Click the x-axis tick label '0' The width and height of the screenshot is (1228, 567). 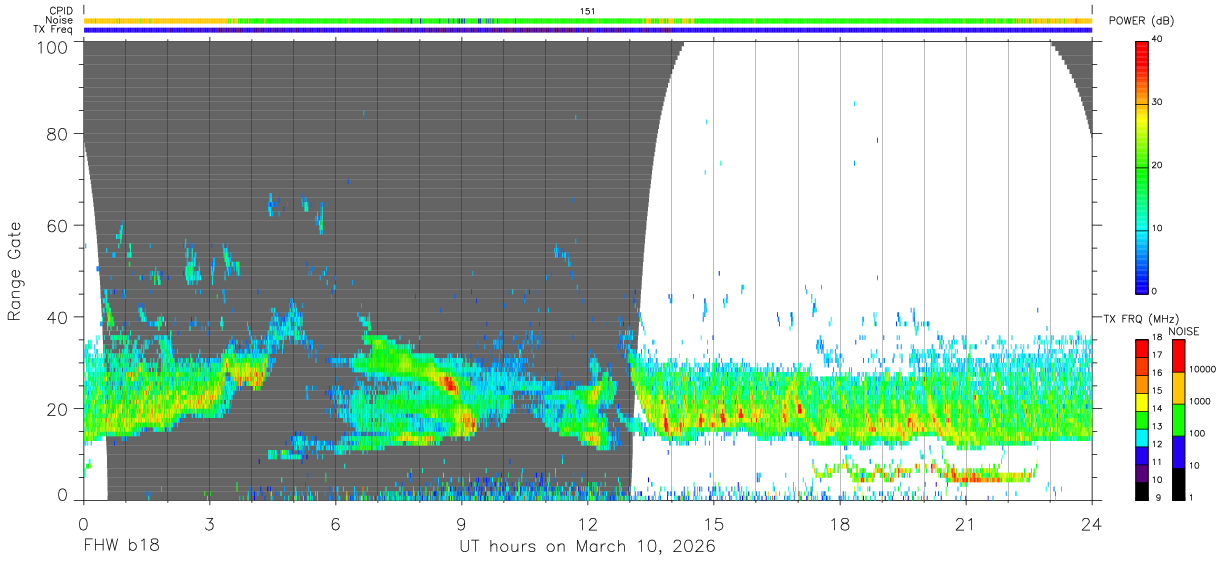click(x=83, y=523)
